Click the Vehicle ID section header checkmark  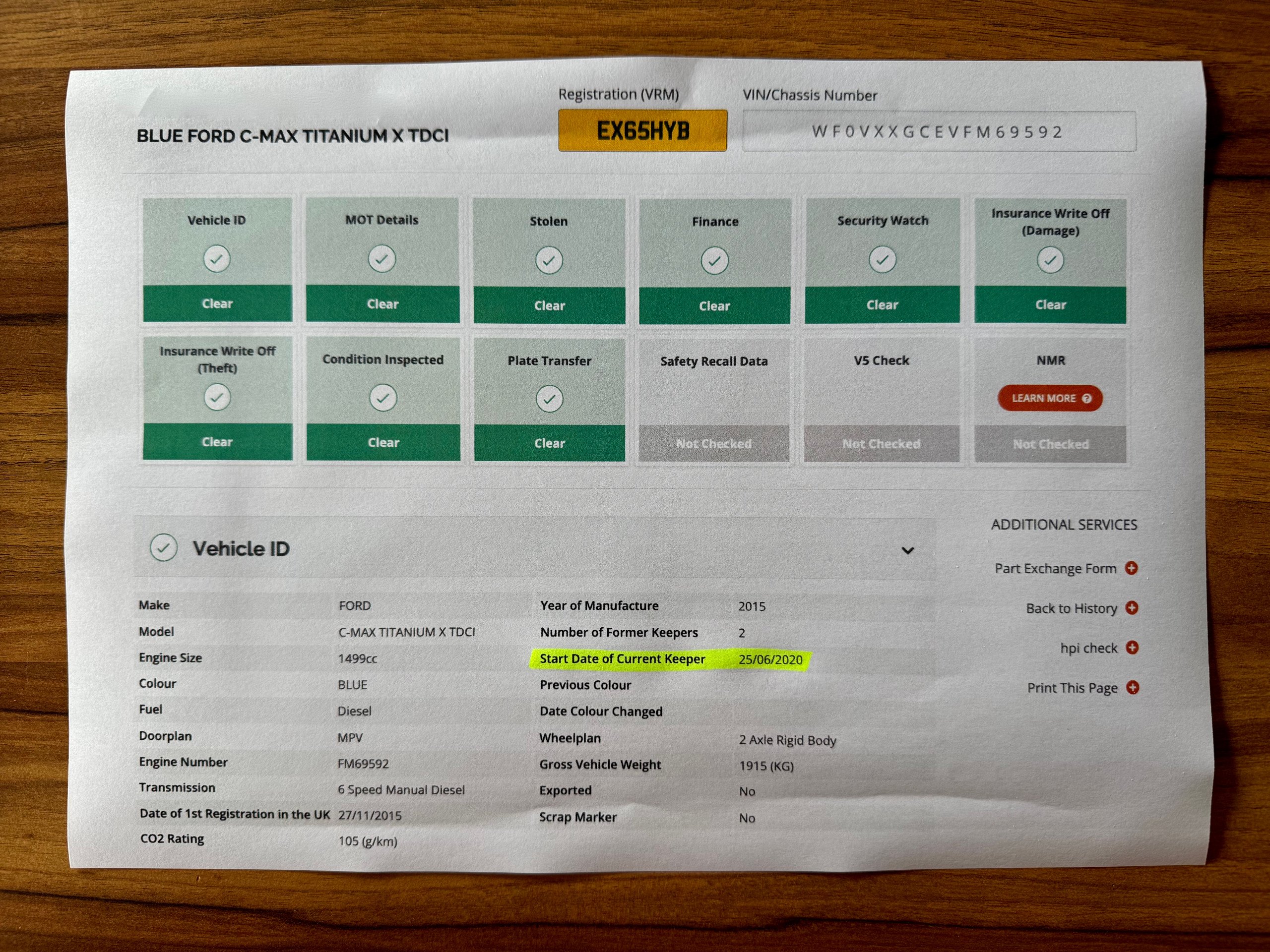coord(164,548)
